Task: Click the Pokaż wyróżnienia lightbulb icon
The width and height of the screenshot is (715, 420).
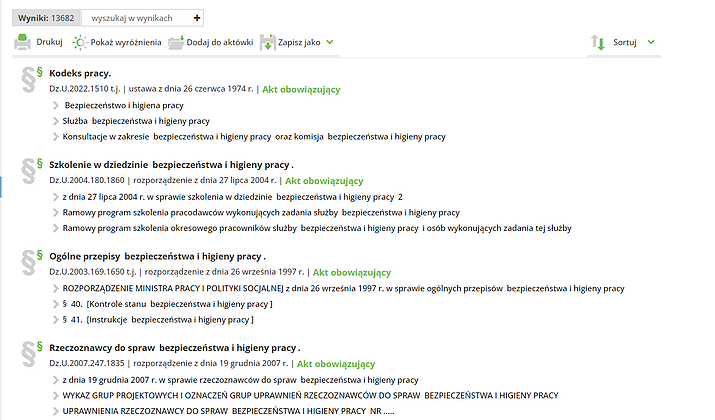Action: (79, 43)
